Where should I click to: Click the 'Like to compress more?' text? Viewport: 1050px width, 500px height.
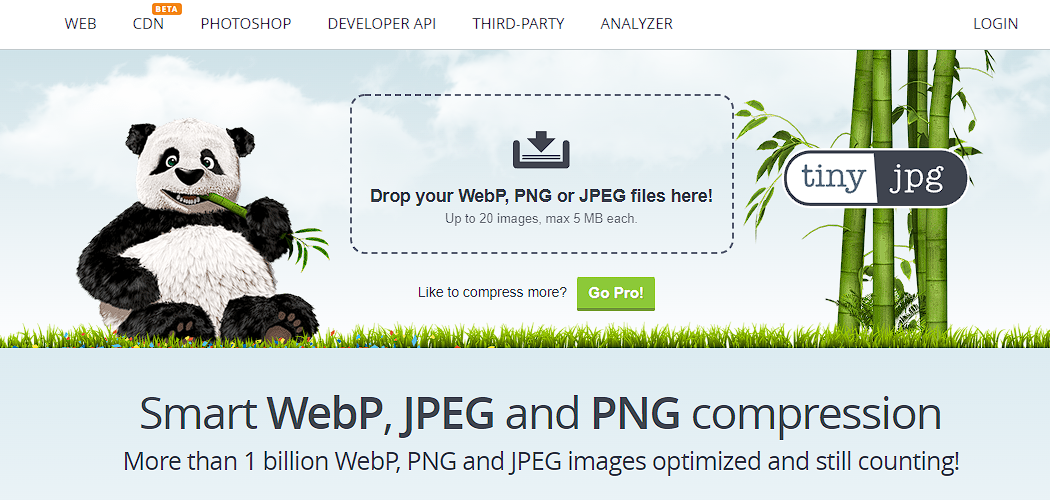(492, 293)
